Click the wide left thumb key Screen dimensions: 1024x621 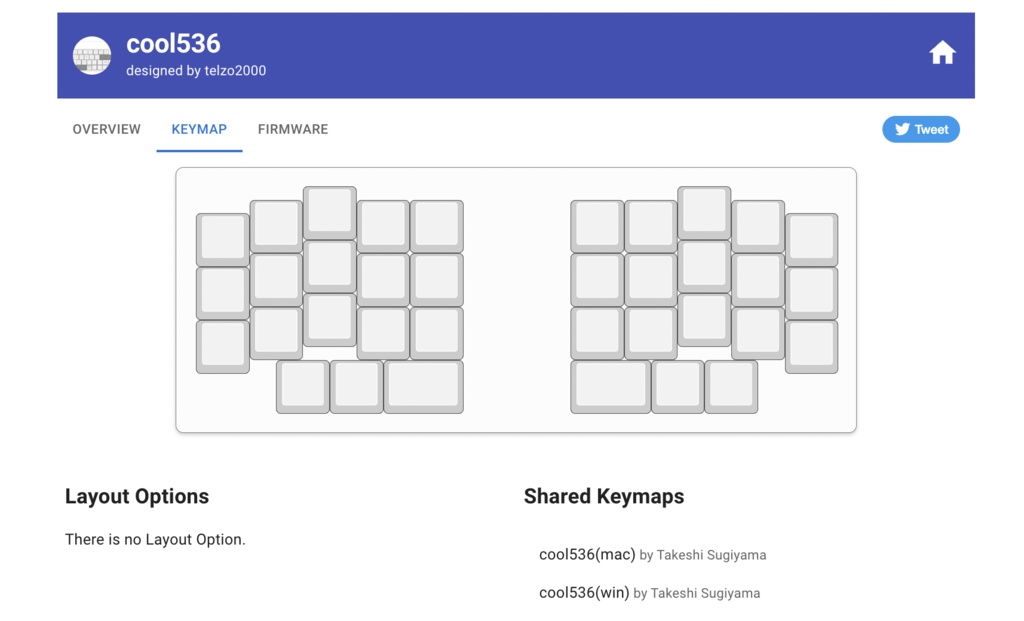pos(423,386)
